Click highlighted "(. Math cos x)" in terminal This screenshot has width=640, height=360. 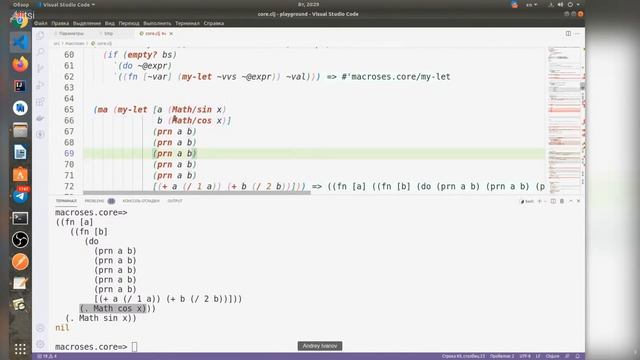113,309
